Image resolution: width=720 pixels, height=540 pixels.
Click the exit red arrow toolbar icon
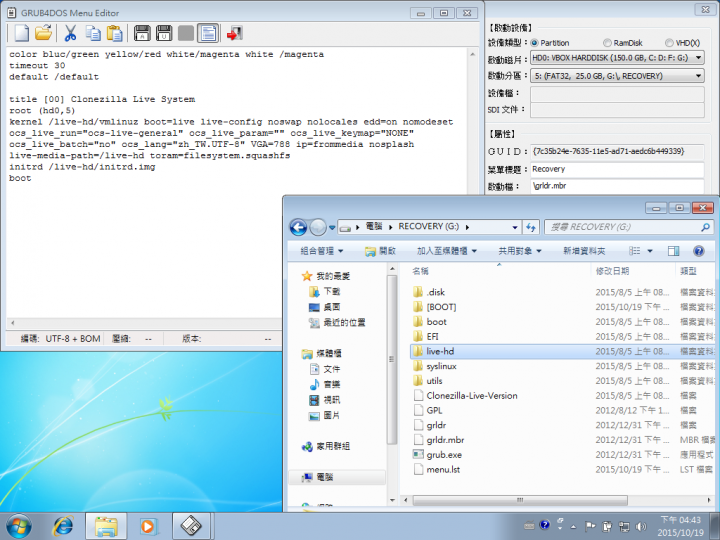235,33
